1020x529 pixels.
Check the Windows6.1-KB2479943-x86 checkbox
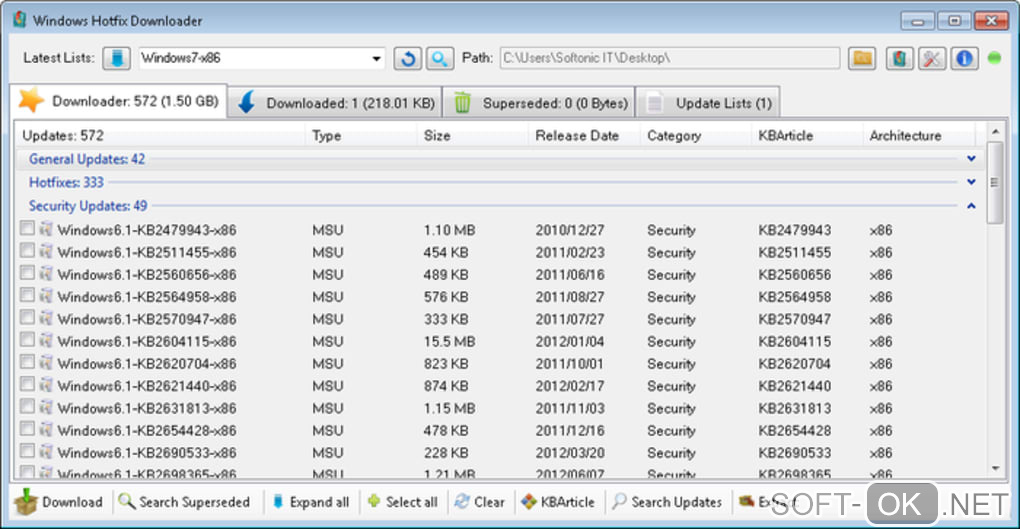[x=27, y=228]
